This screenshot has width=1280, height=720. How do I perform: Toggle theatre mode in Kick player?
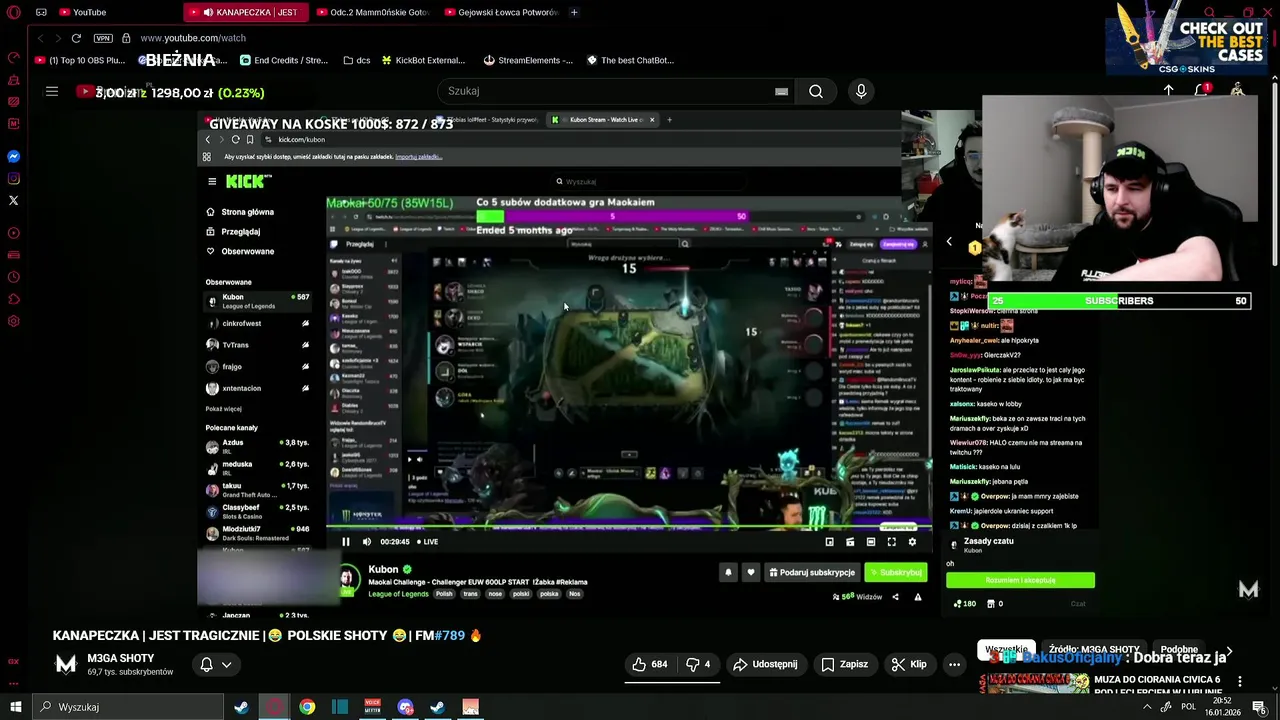[x=871, y=542]
